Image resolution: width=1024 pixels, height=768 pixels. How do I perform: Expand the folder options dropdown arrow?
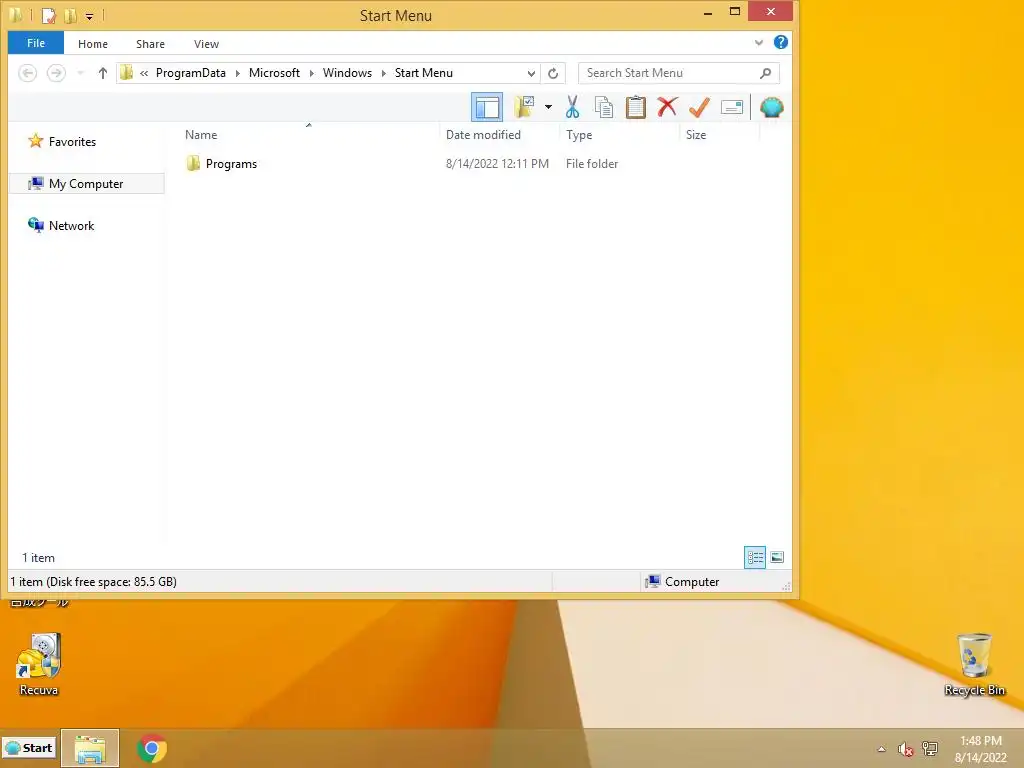point(548,107)
